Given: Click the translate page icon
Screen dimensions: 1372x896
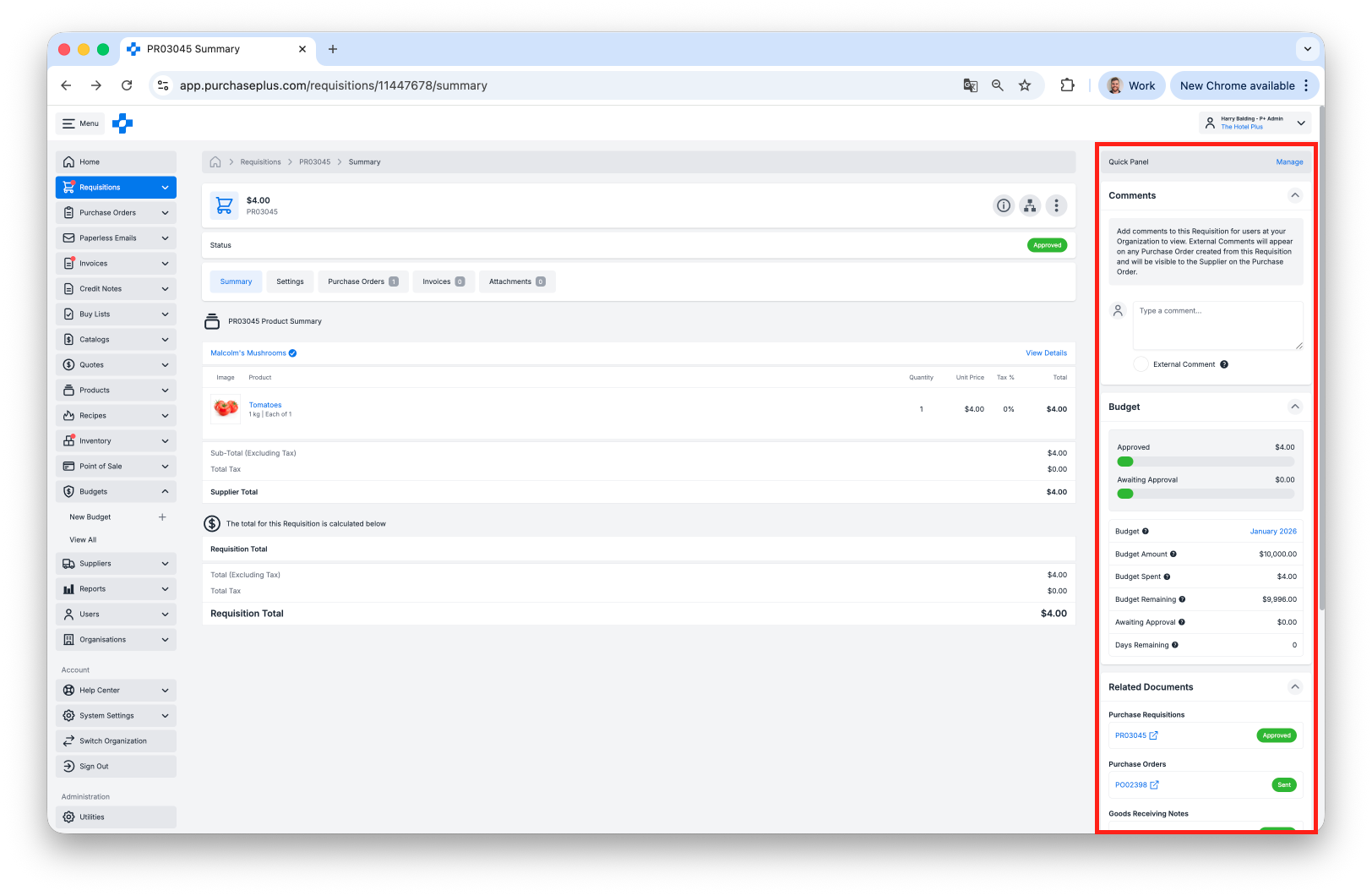Looking at the screenshot, I should [x=971, y=85].
